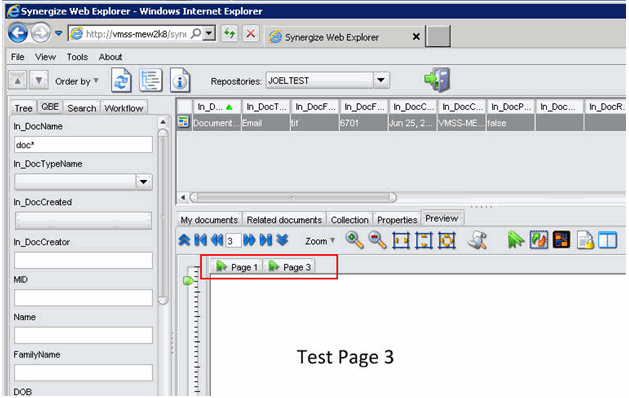Click the next page double-arrow icon
The image size is (629, 398).
pyautogui.click(x=249, y=240)
